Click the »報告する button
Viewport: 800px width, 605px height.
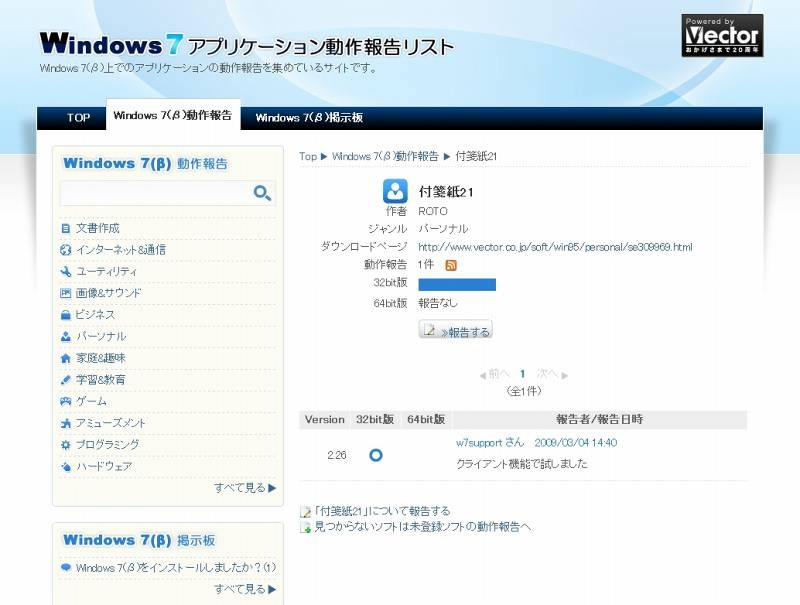pyautogui.click(x=455, y=330)
